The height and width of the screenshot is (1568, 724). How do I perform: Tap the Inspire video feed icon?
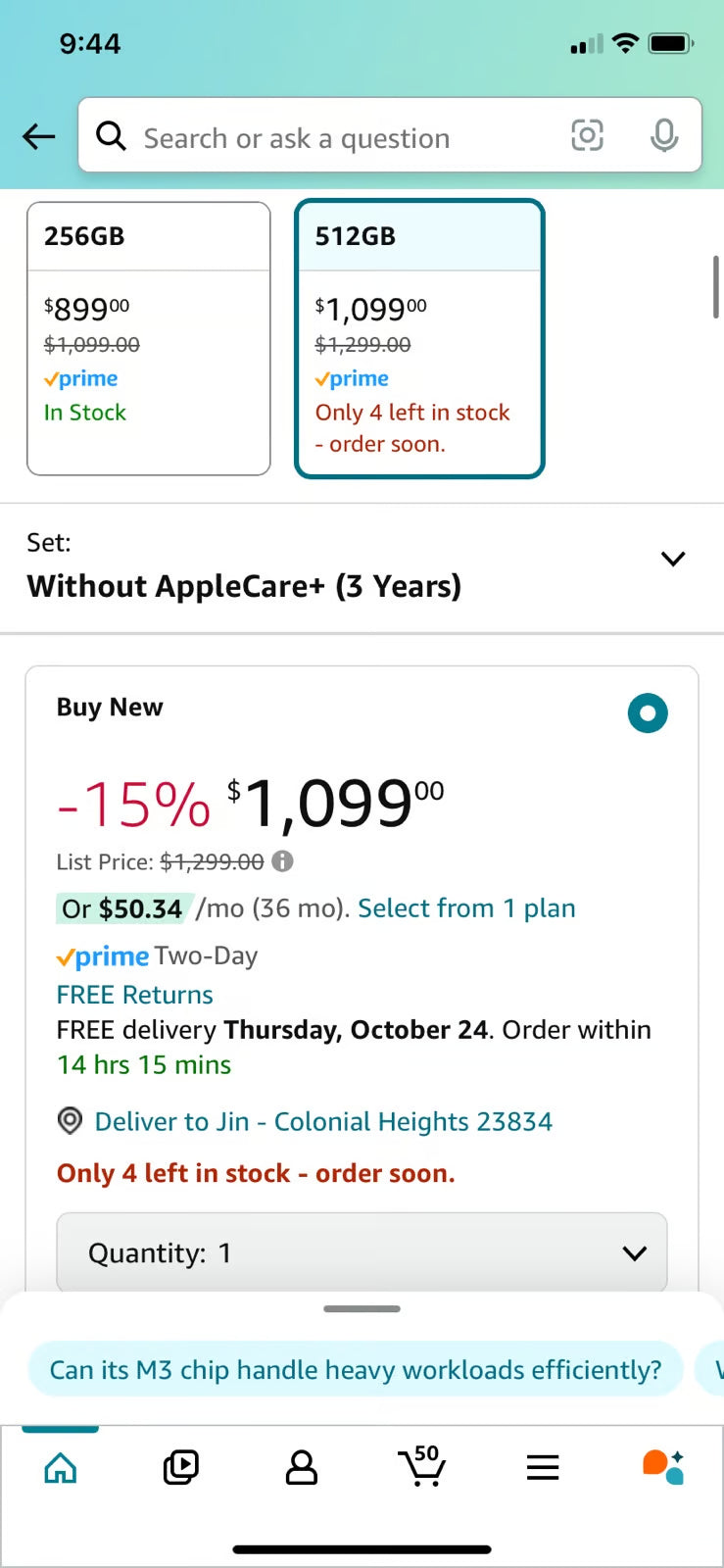tap(180, 1467)
